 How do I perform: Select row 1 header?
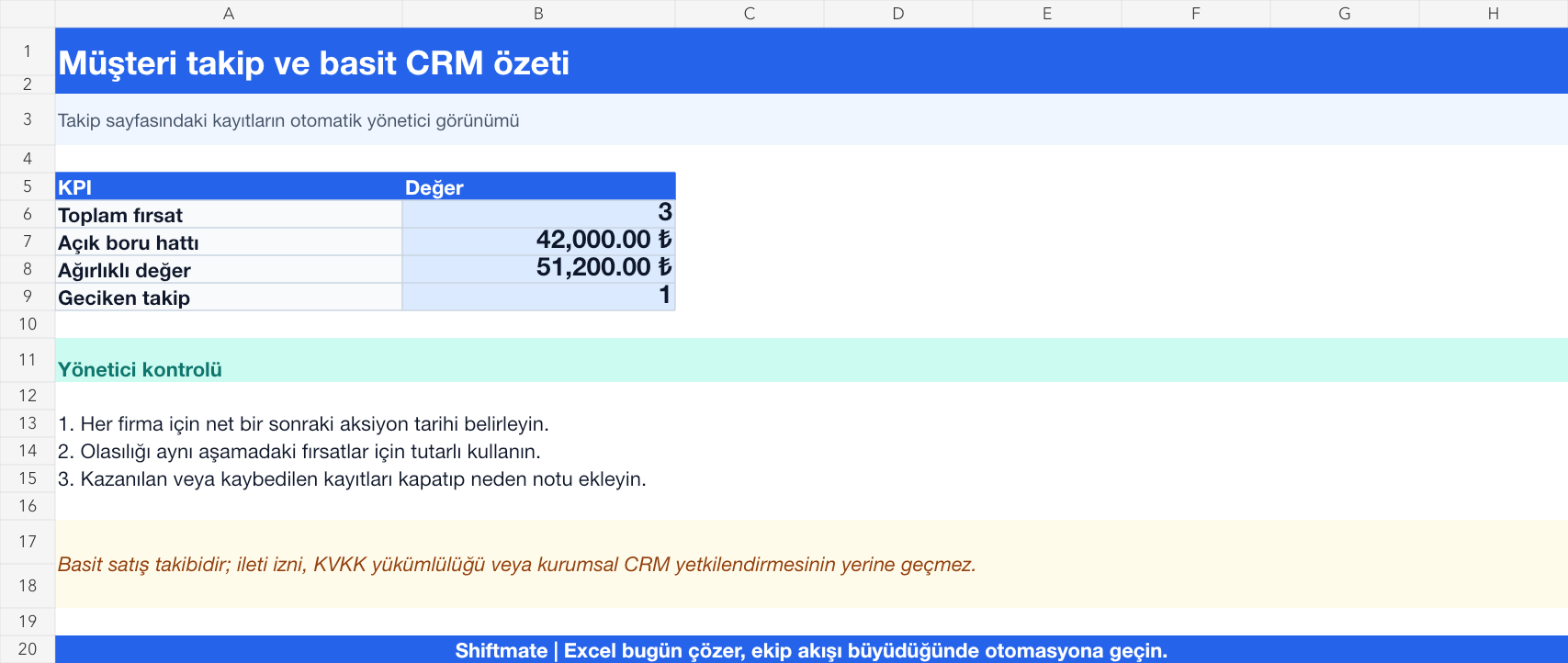(28, 51)
